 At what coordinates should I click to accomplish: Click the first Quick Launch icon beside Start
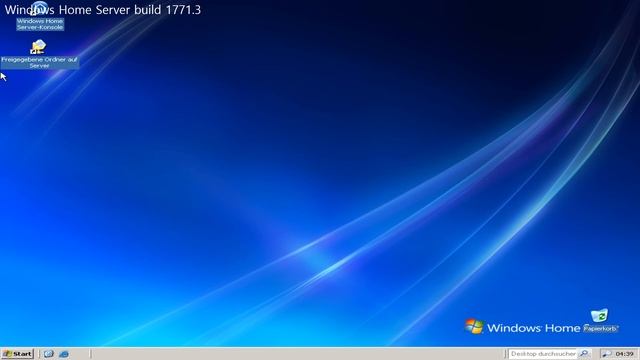click(x=49, y=354)
